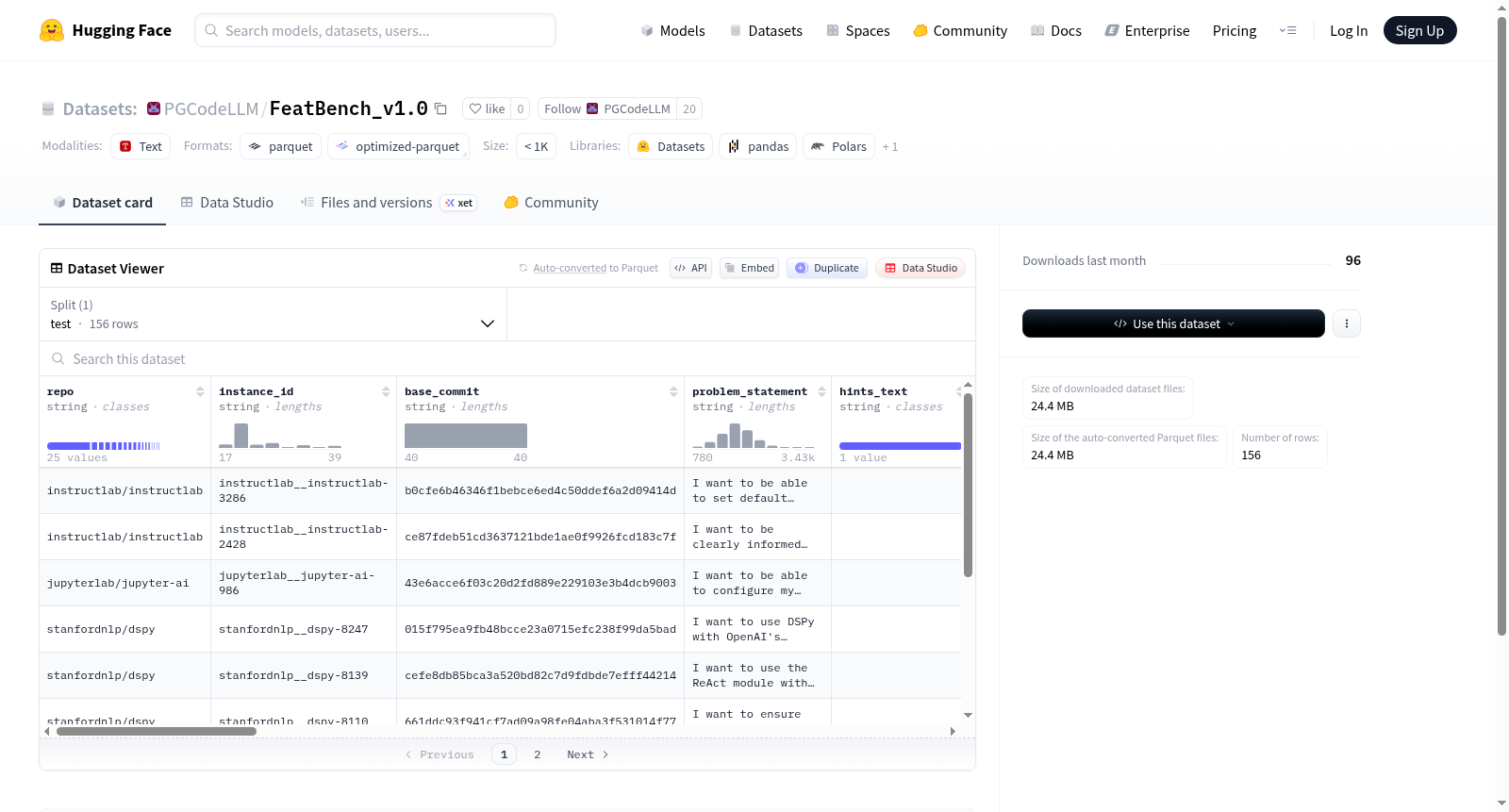Open the PGCodeLLM organization avatar in breadcrumb

(x=154, y=108)
